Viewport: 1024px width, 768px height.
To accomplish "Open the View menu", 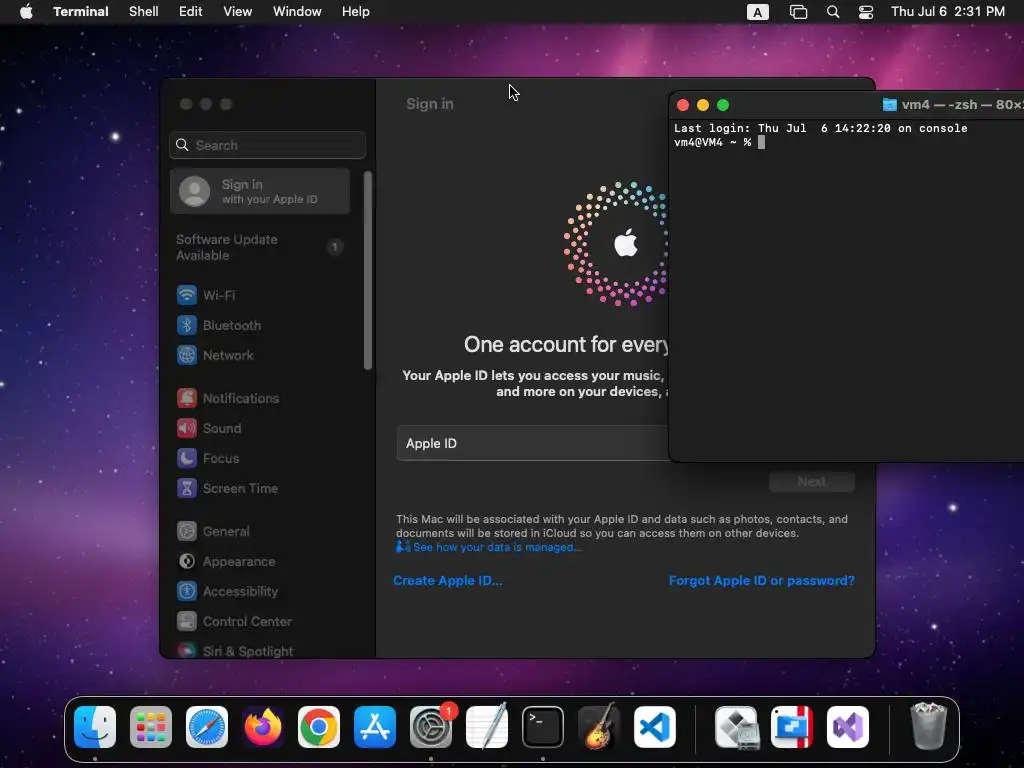I will coord(237,12).
